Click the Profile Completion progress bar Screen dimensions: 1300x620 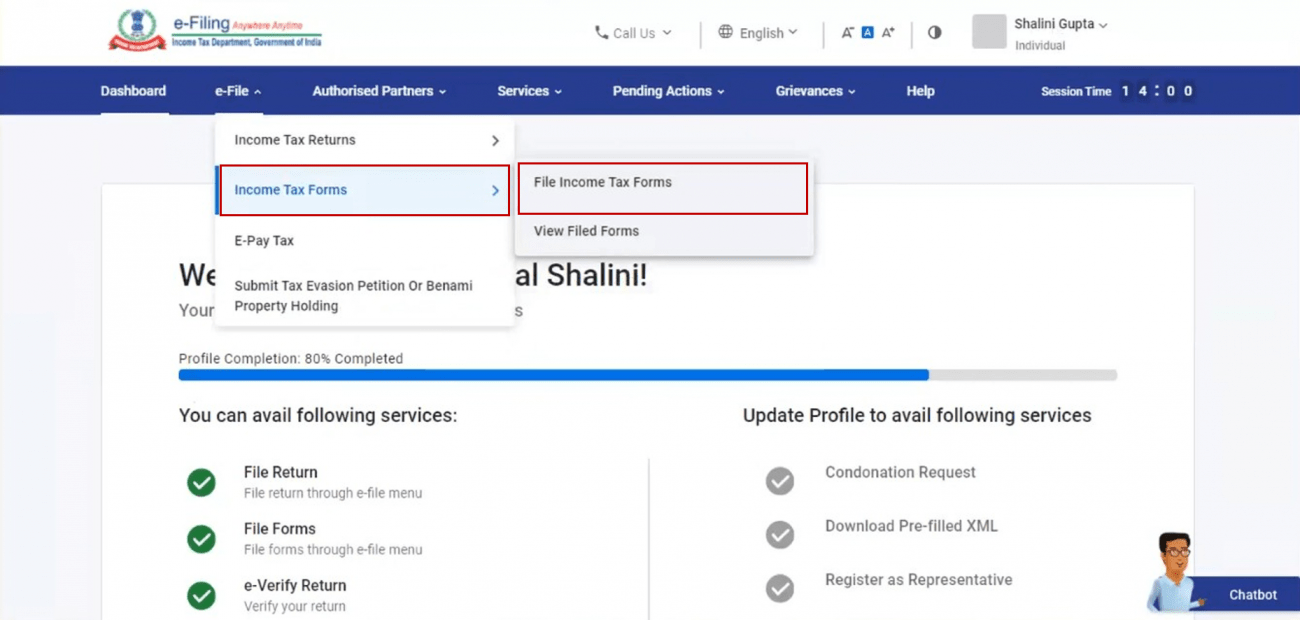pyautogui.click(x=646, y=375)
